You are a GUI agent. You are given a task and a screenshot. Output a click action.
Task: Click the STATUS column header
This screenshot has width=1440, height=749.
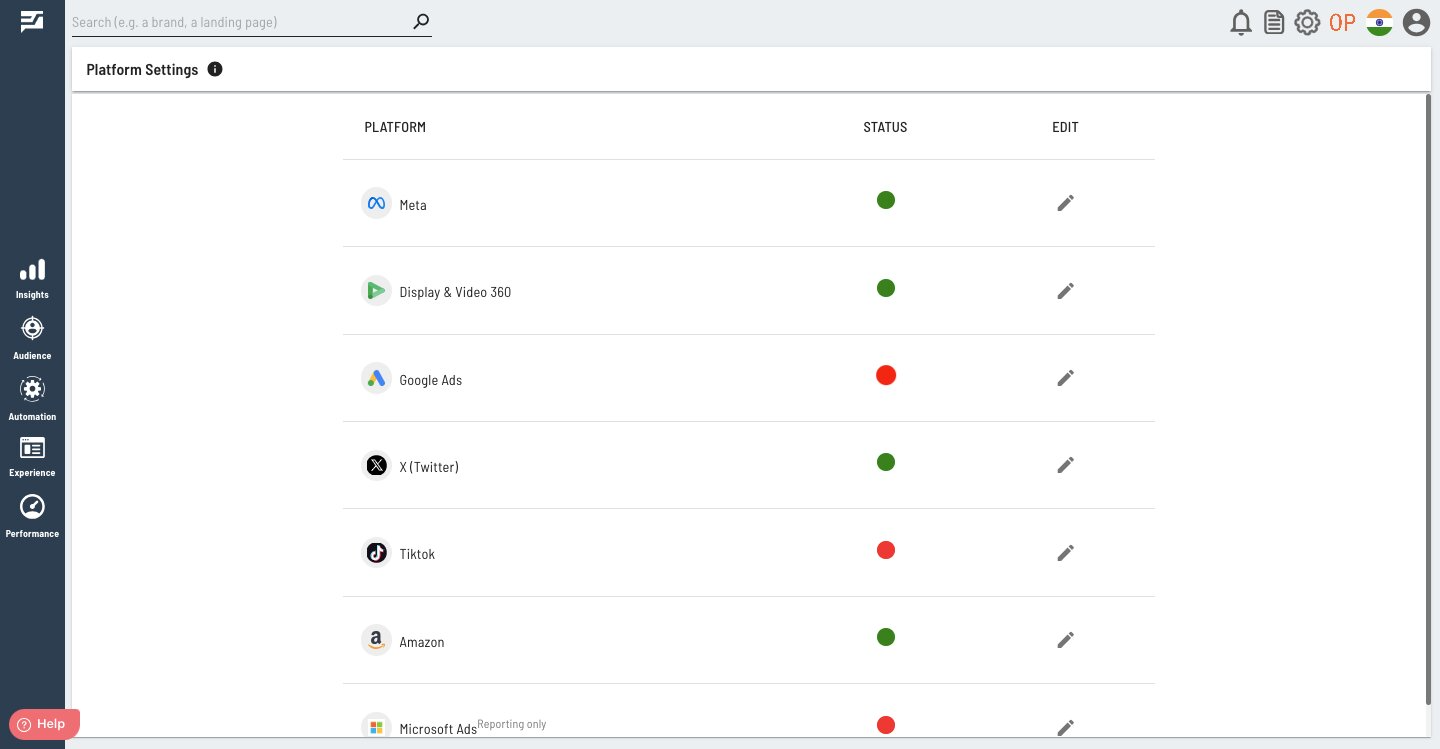click(885, 127)
